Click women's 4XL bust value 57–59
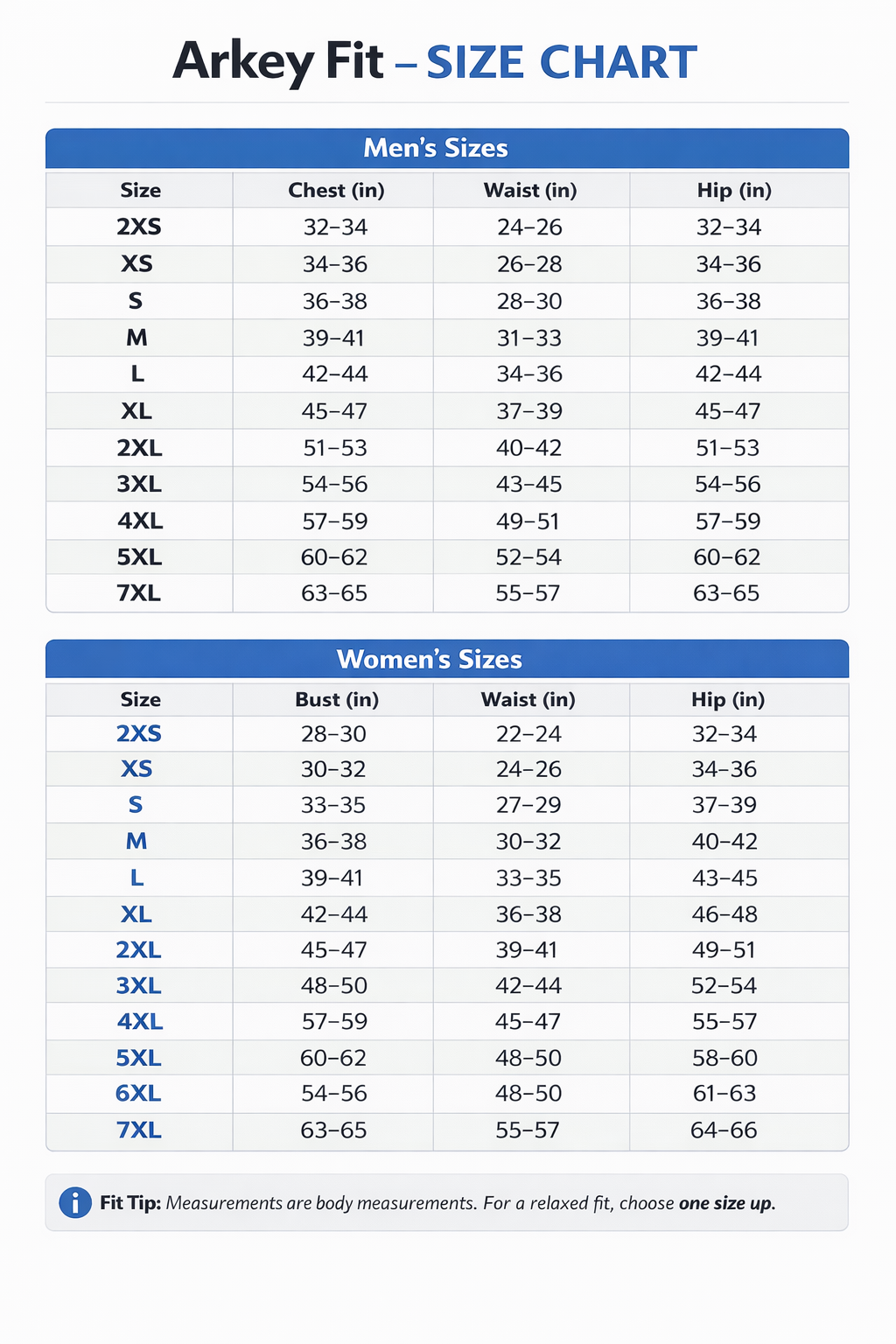The width and height of the screenshot is (896, 1344). click(x=333, y=1022)
